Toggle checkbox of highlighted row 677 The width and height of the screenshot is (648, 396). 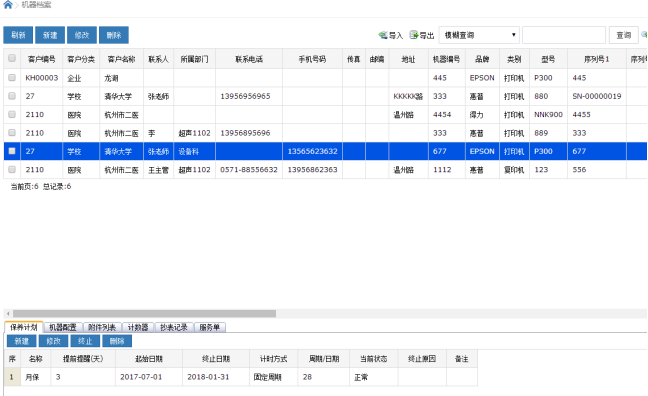12,151
